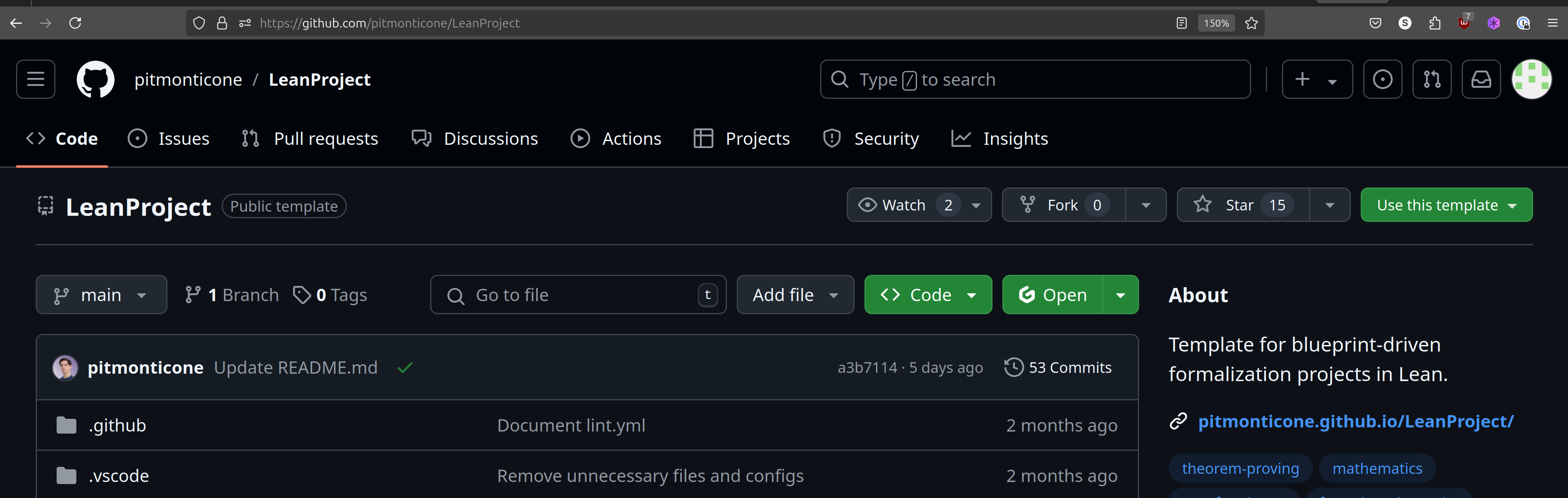Open the Add file dropdown

pyautogui.click(x=795, y=295)
